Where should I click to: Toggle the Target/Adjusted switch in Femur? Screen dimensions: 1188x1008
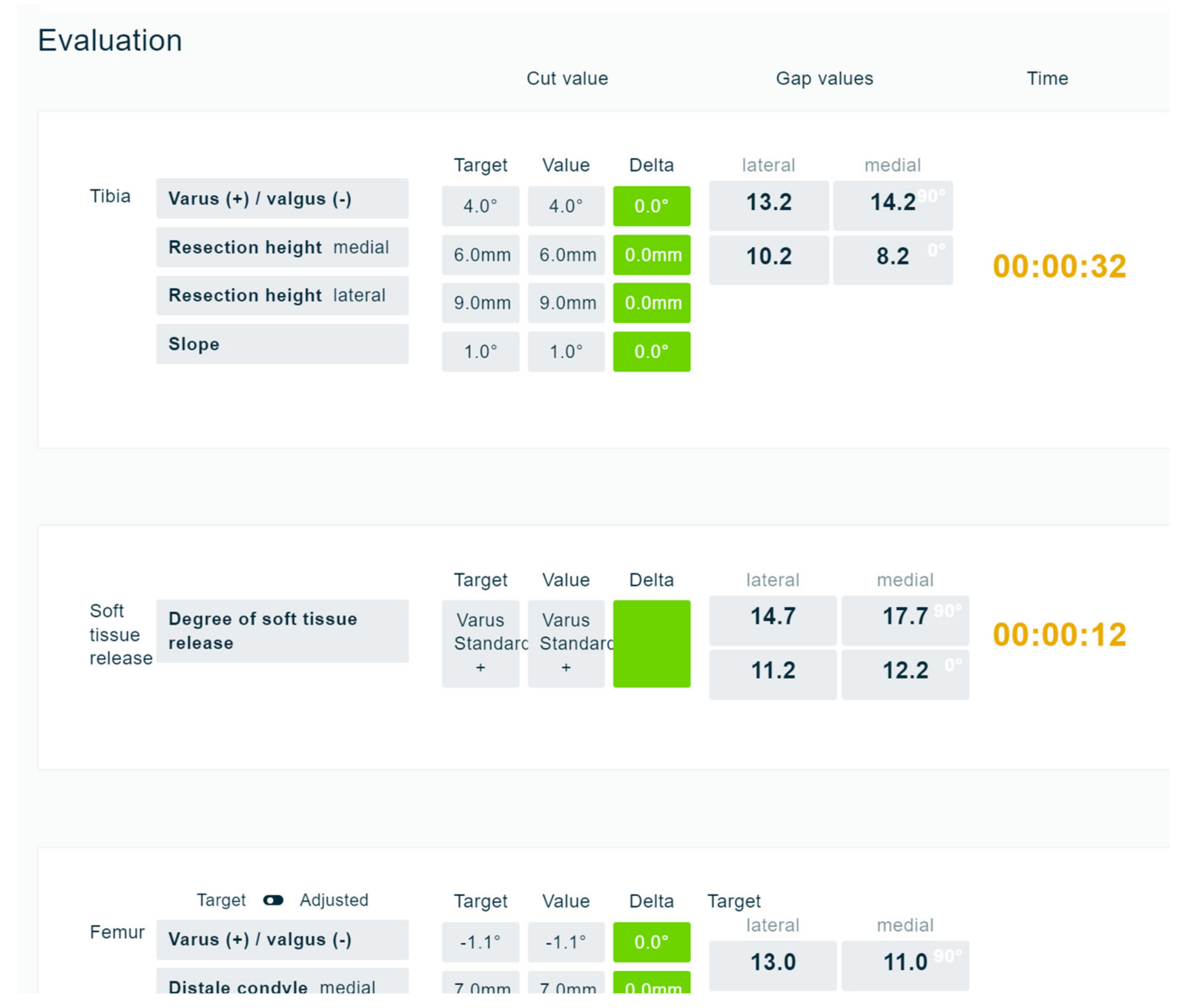point(273,900)
